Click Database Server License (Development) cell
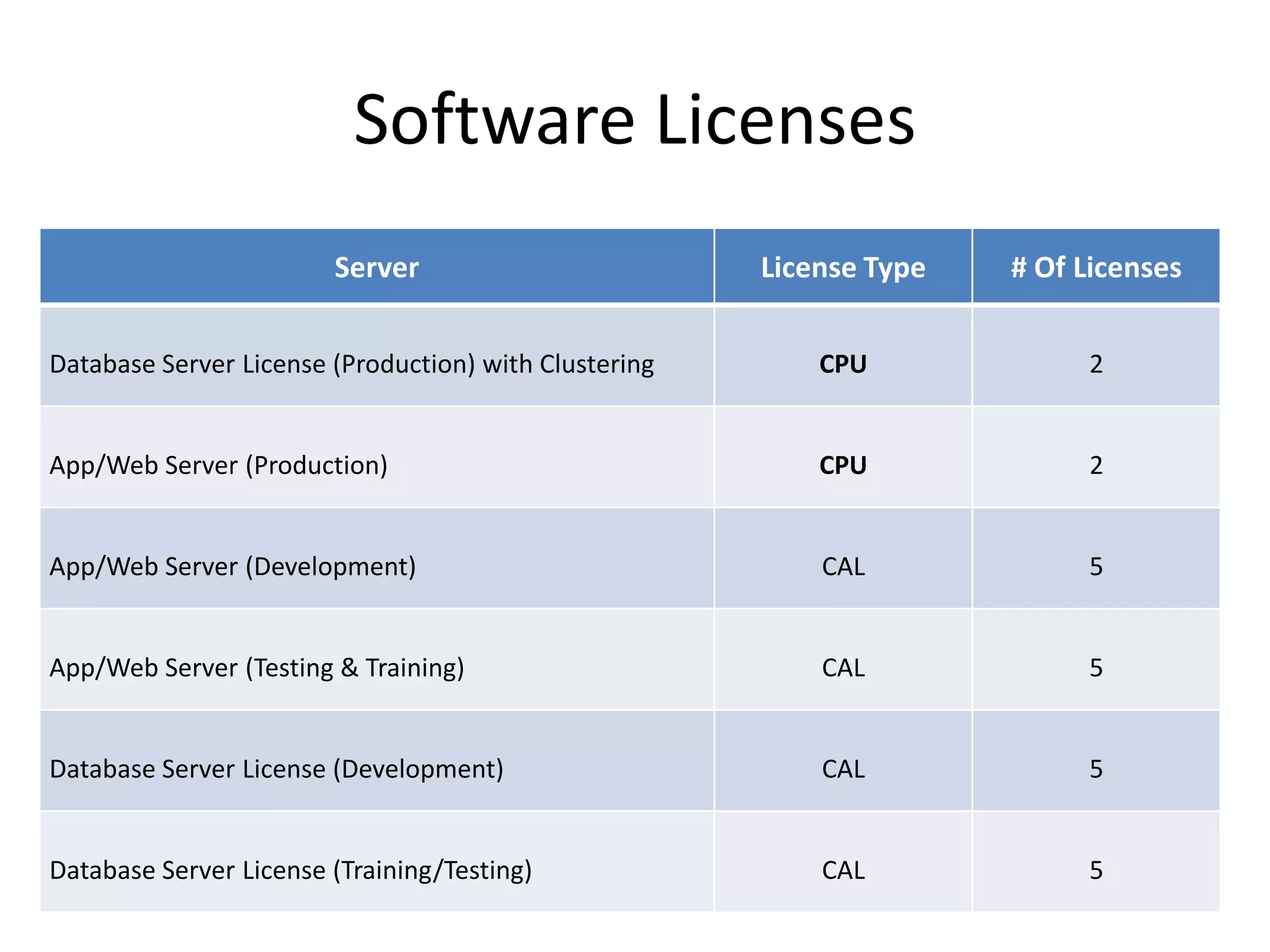Viewport: 1270px width, 952px height. (x=277, y=769)
